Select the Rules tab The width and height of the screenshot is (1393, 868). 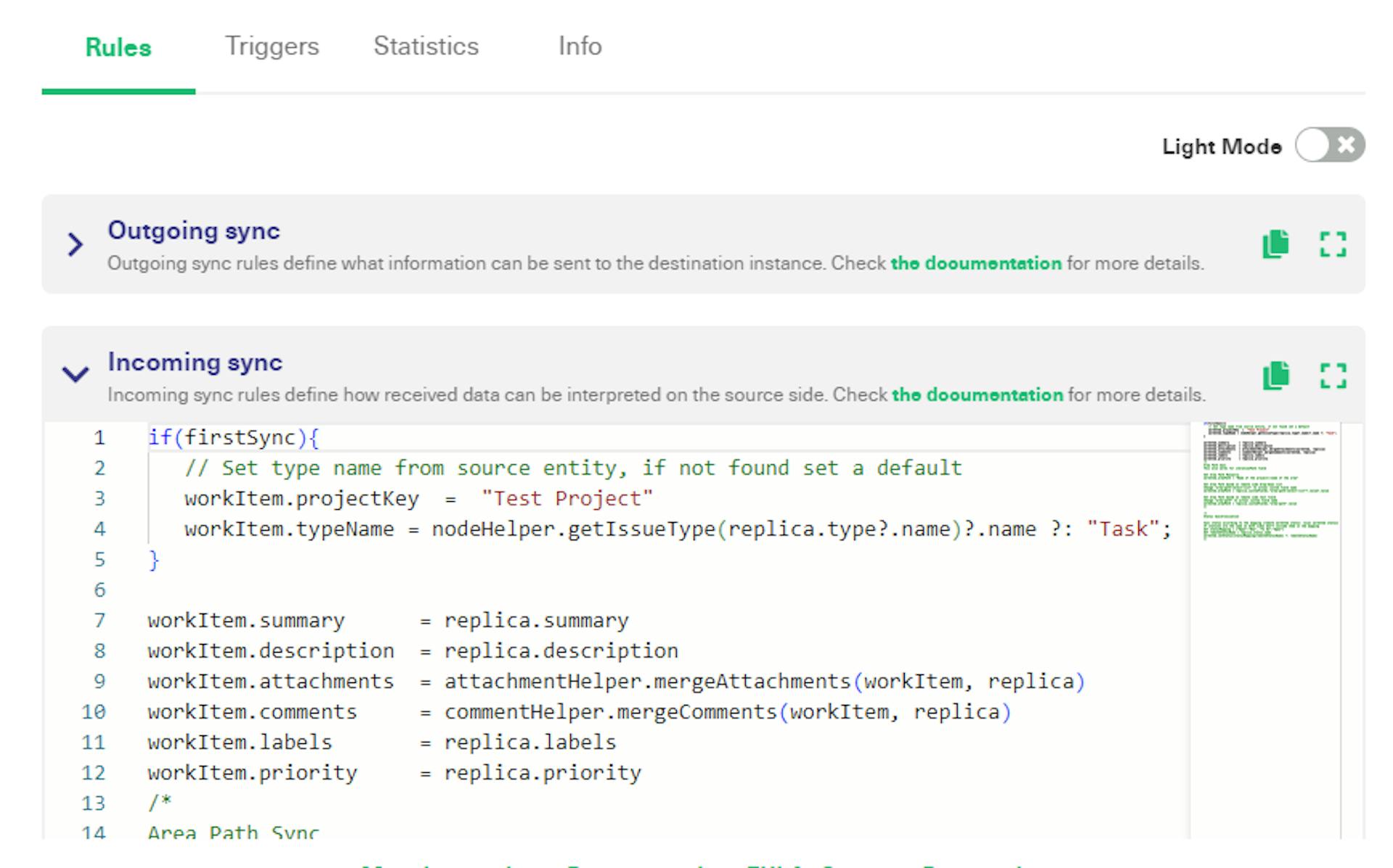point(117,46)
